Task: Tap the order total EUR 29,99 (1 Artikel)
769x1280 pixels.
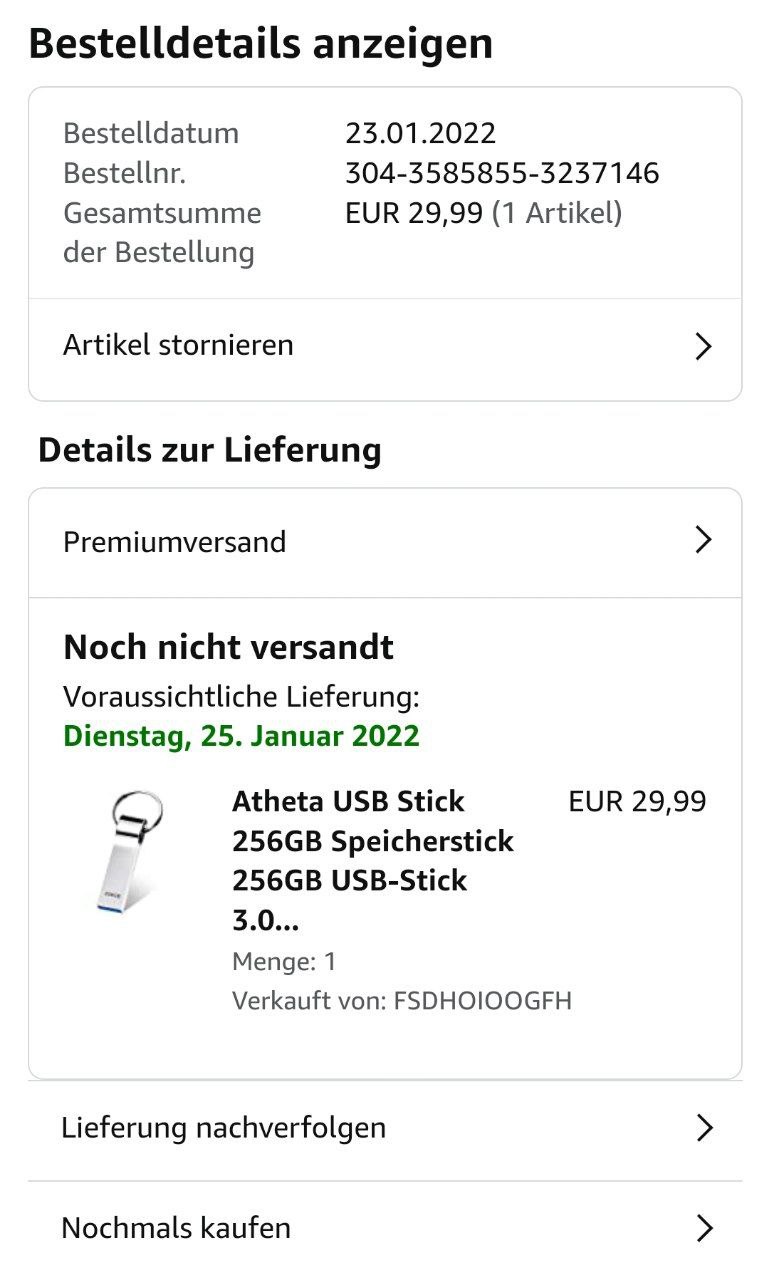Action: pos(483,213)
